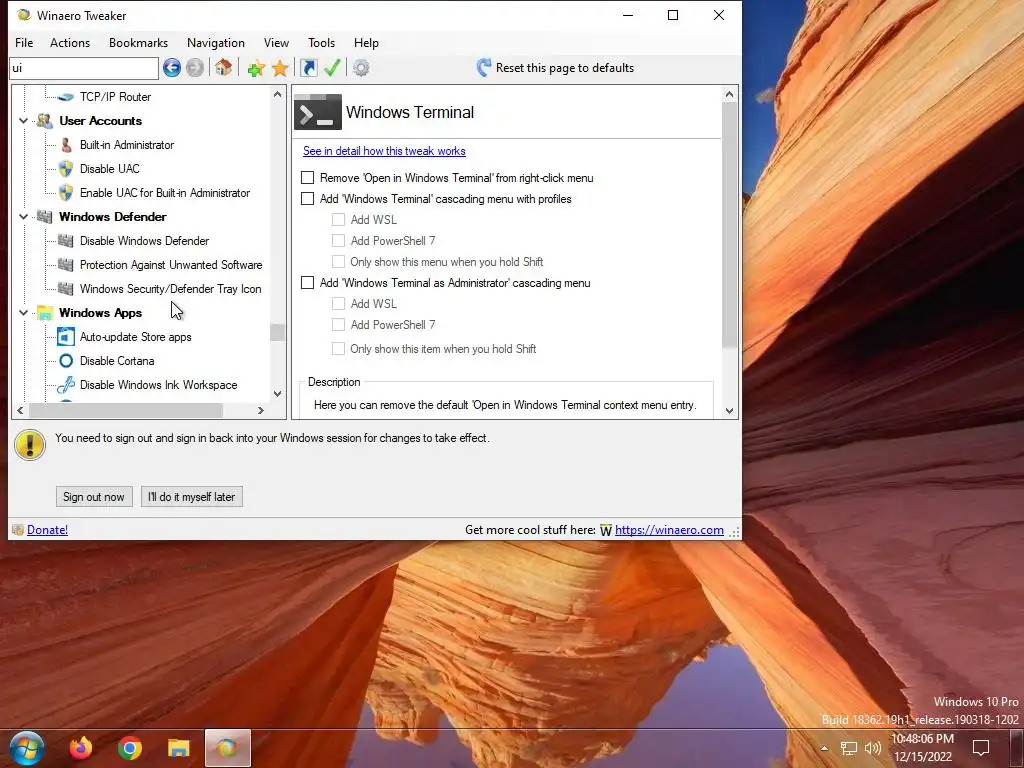
Task: Collapse the User Accounts tree node
Action: click(x=24, y=121)
